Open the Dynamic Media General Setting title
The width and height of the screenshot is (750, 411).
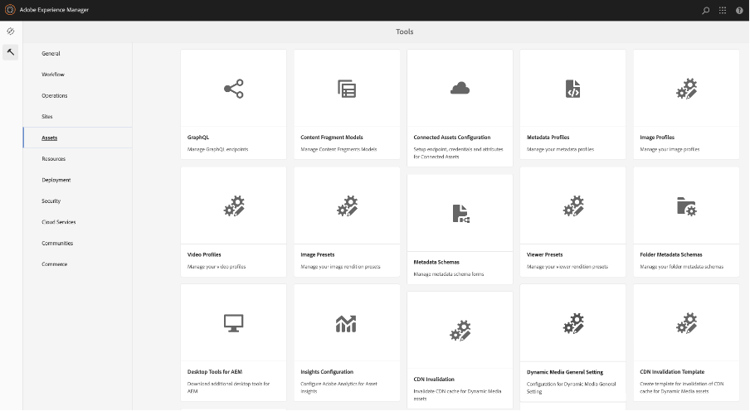click(564, 372)
